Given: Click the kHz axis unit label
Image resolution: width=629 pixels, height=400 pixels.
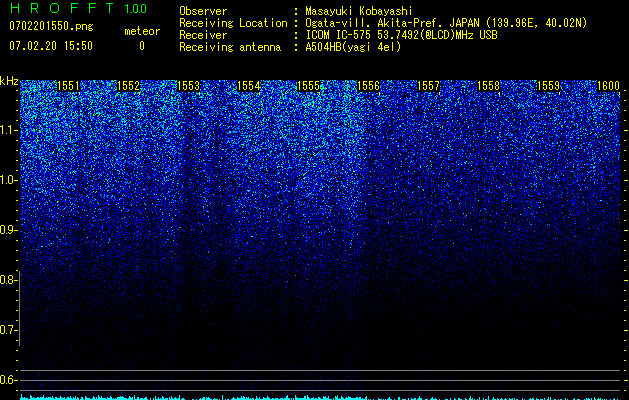Looking at the screenshot, I should coord(9,81).
